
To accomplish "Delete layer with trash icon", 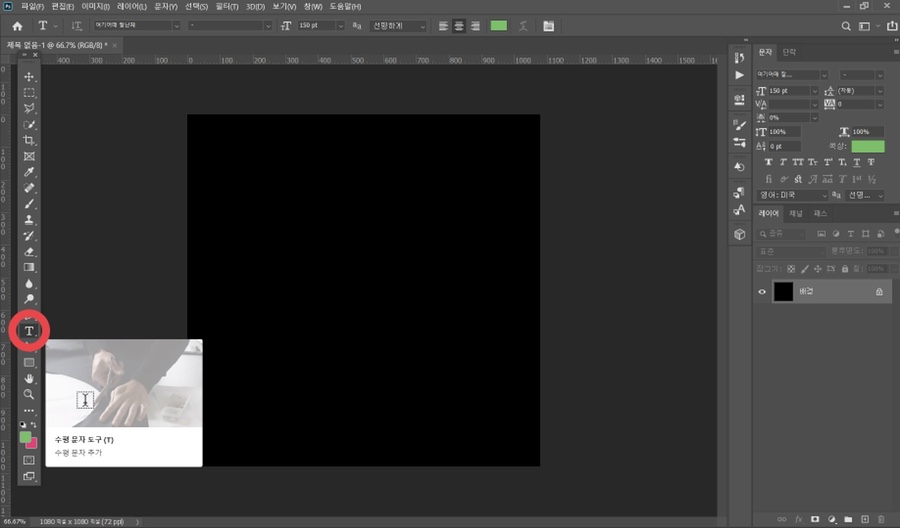I will tap(881, 519).
